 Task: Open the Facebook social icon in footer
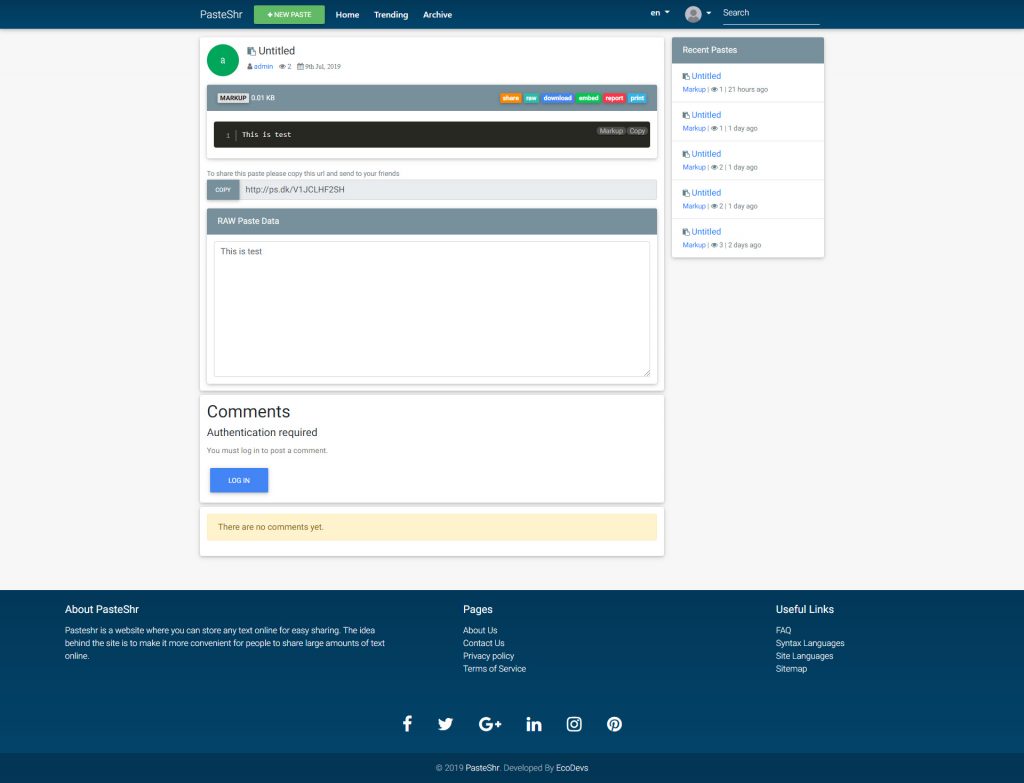tap(407, 724)
